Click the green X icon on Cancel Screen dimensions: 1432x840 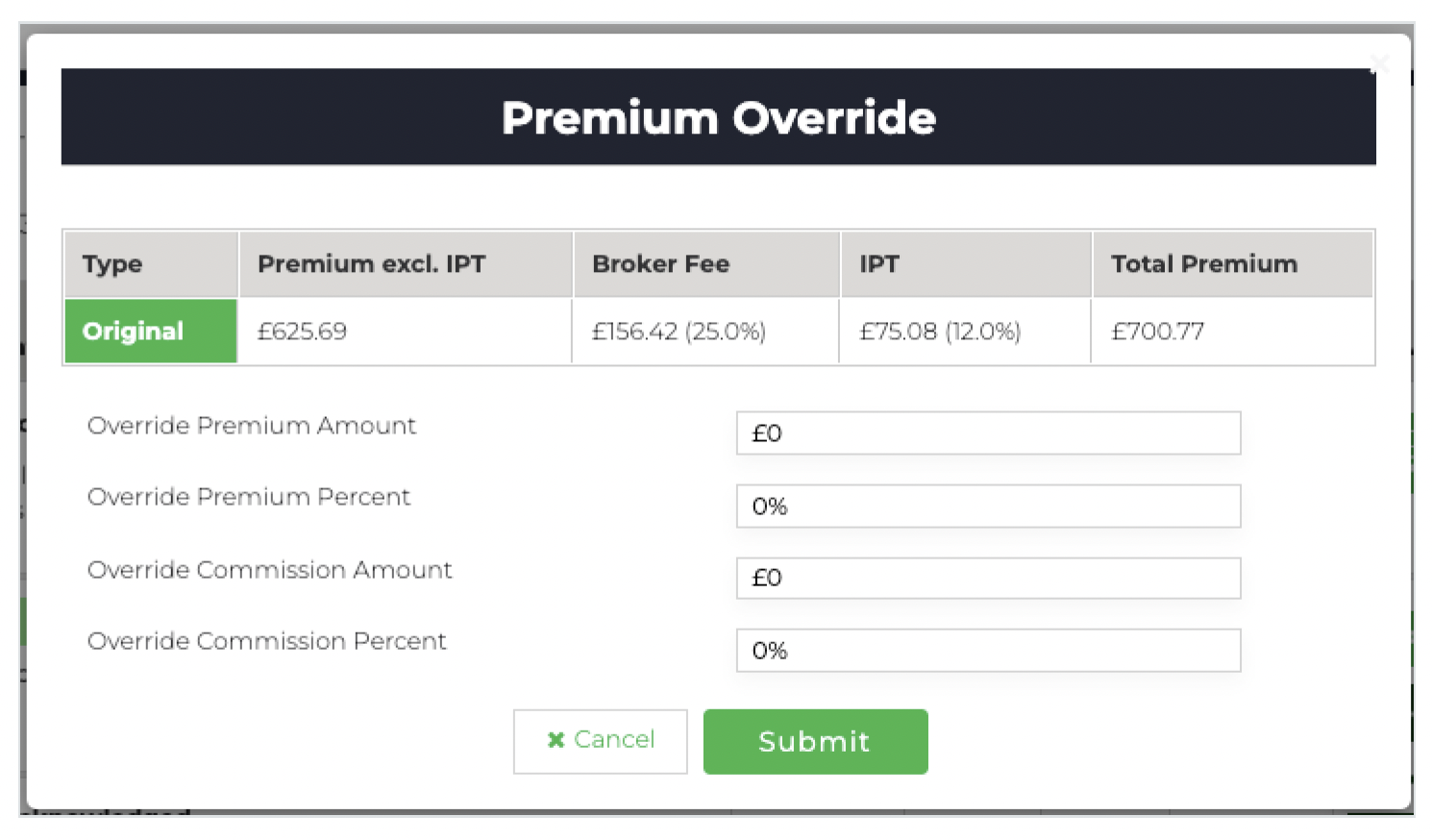click(x=556, y=740)
